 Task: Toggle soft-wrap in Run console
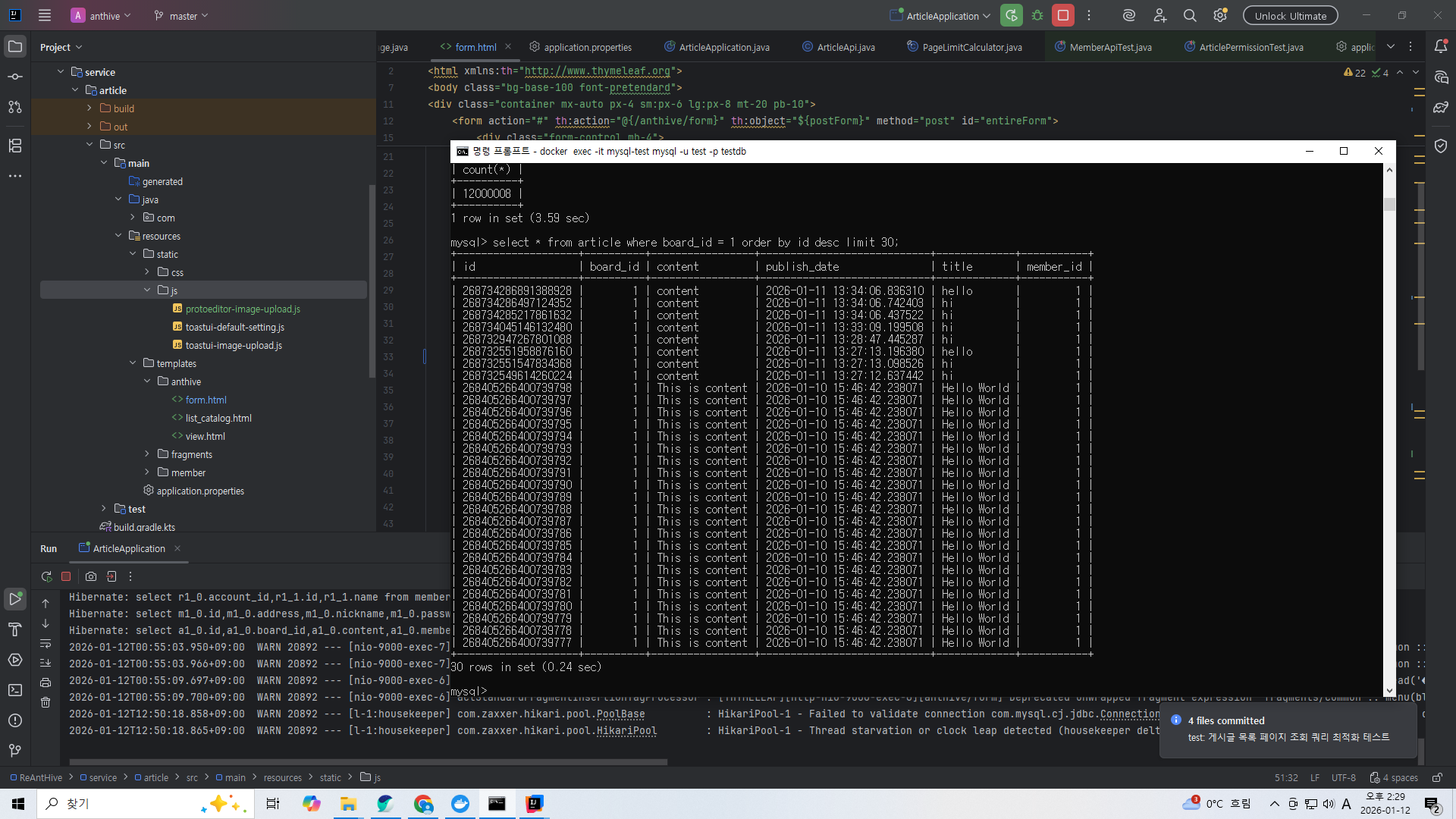click(x=45, y=643)
